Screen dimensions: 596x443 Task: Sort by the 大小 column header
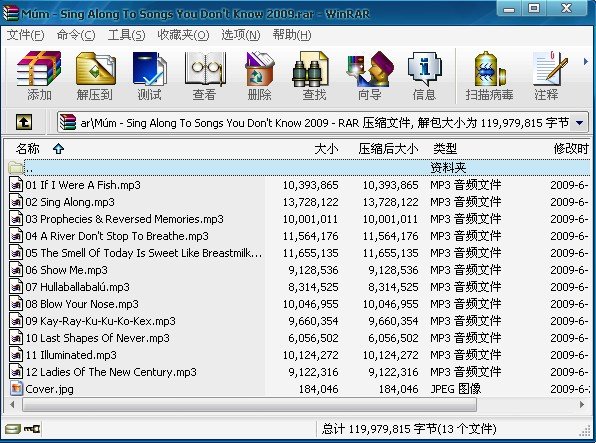point(326,148)
